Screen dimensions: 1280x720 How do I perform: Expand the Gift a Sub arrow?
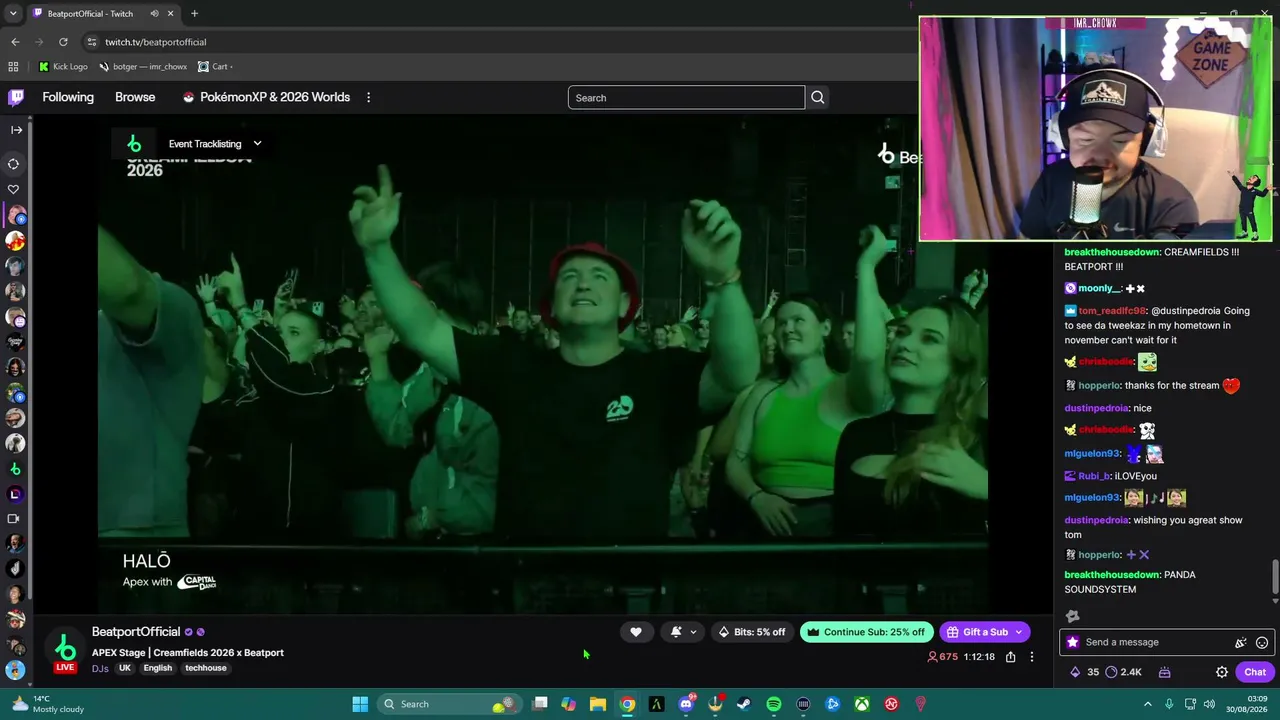[1019, 632]
